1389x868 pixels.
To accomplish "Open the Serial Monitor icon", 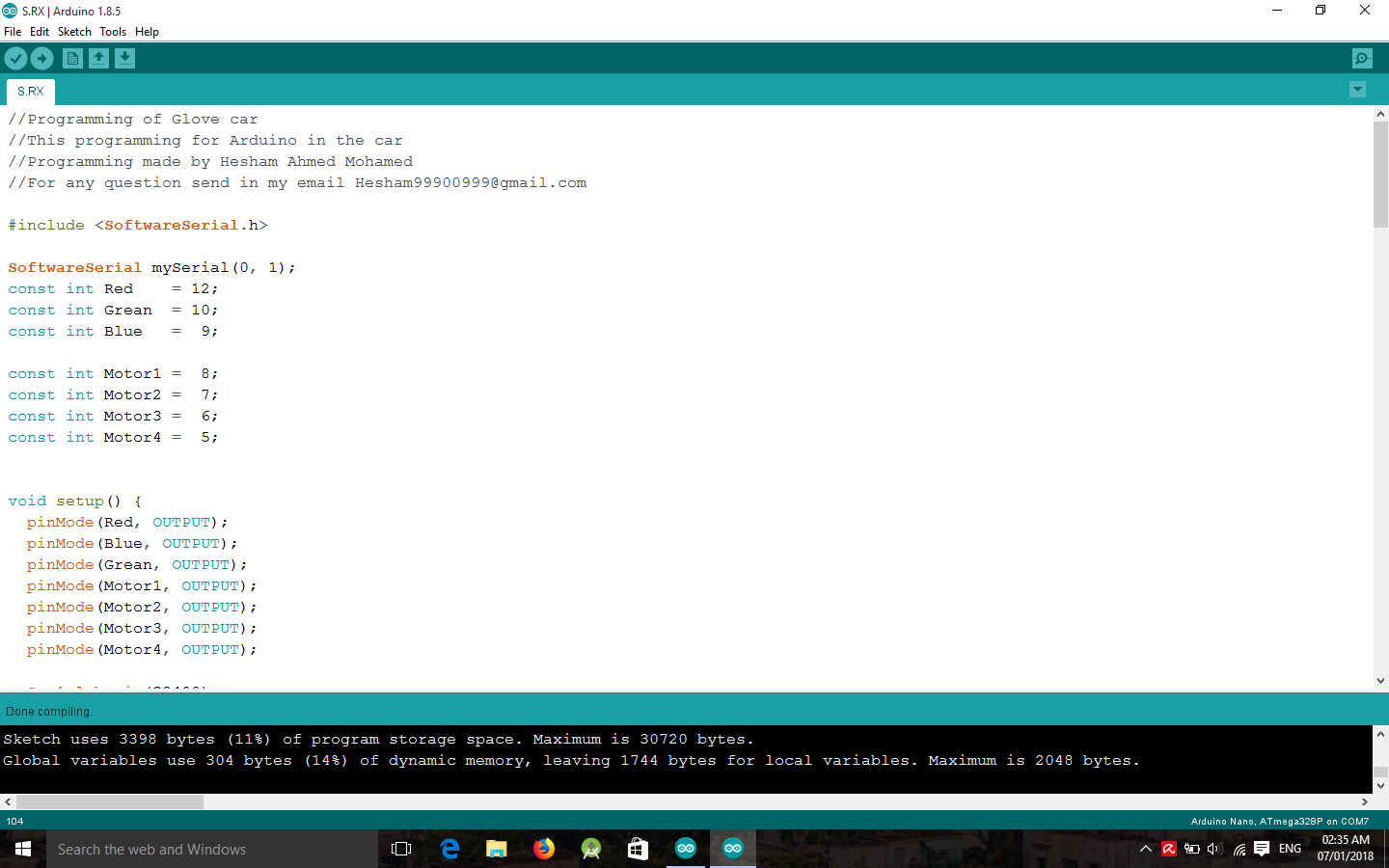I will tap(1361, 58).
